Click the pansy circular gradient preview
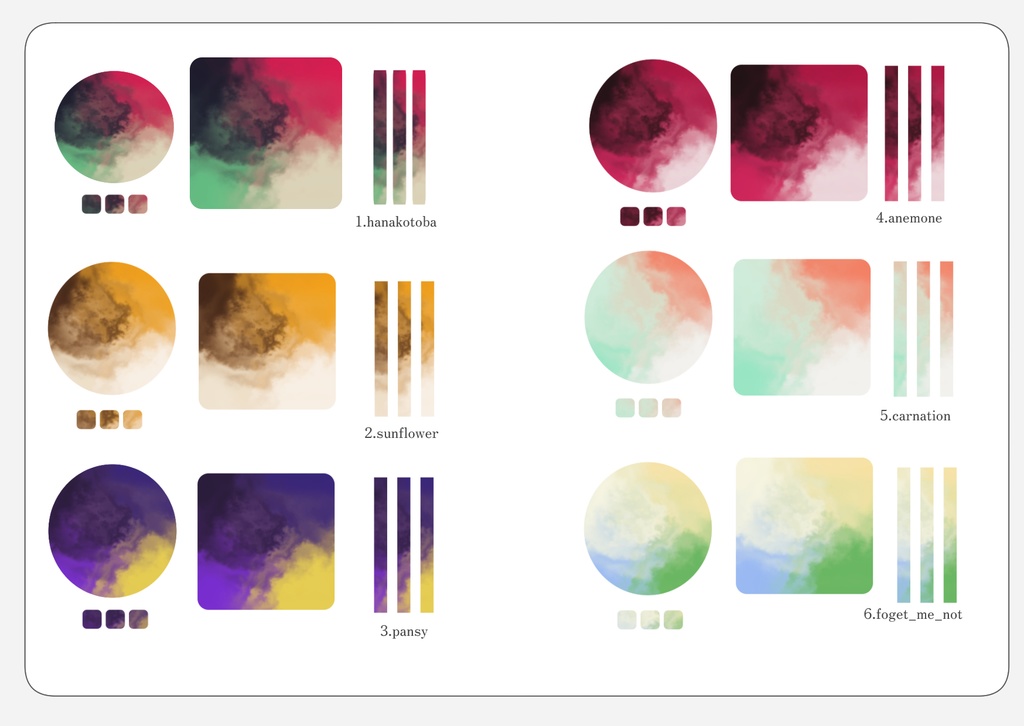1024x726 pixels. [112, 531]
